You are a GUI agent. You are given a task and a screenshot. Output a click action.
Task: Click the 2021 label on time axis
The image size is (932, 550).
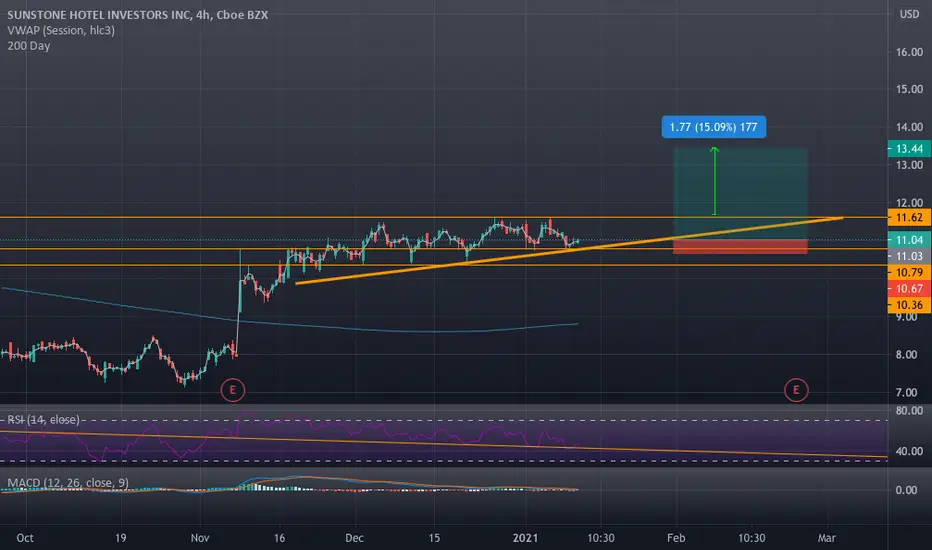coord(525,538)
